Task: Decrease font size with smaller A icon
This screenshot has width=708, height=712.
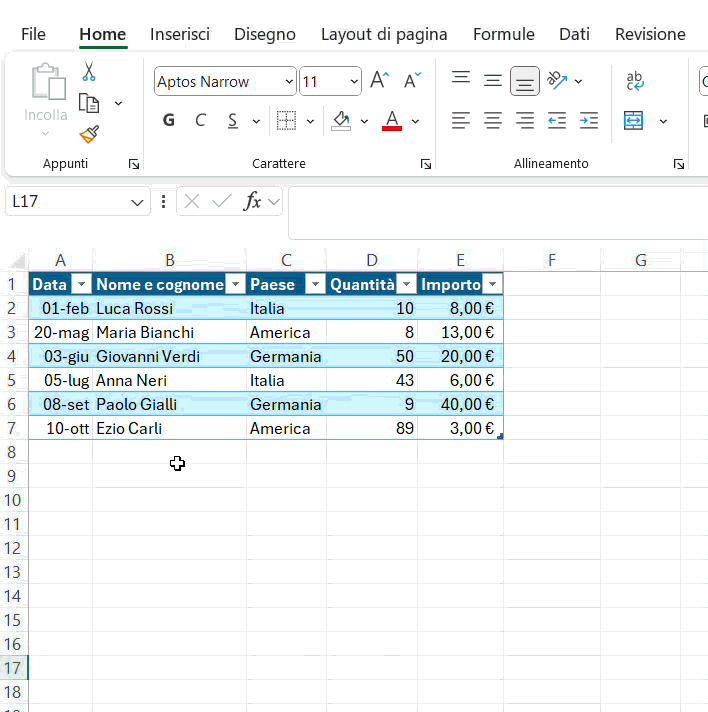Action: 411,81
